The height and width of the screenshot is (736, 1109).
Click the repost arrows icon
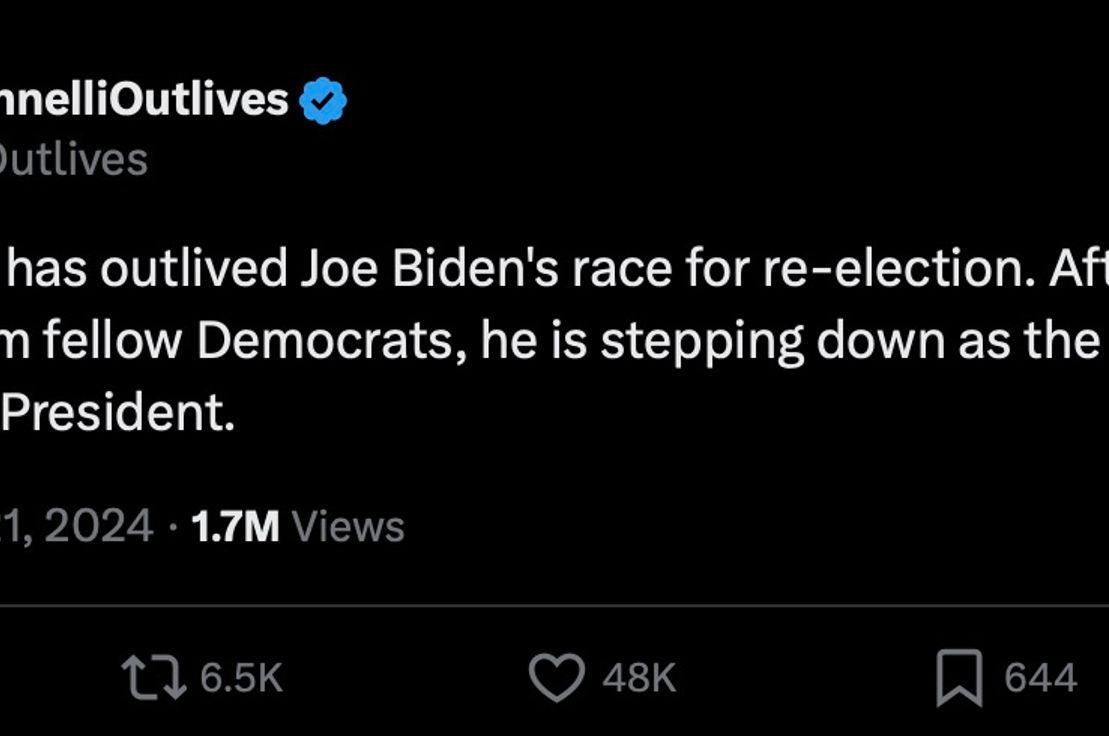[x=153, y=677]
